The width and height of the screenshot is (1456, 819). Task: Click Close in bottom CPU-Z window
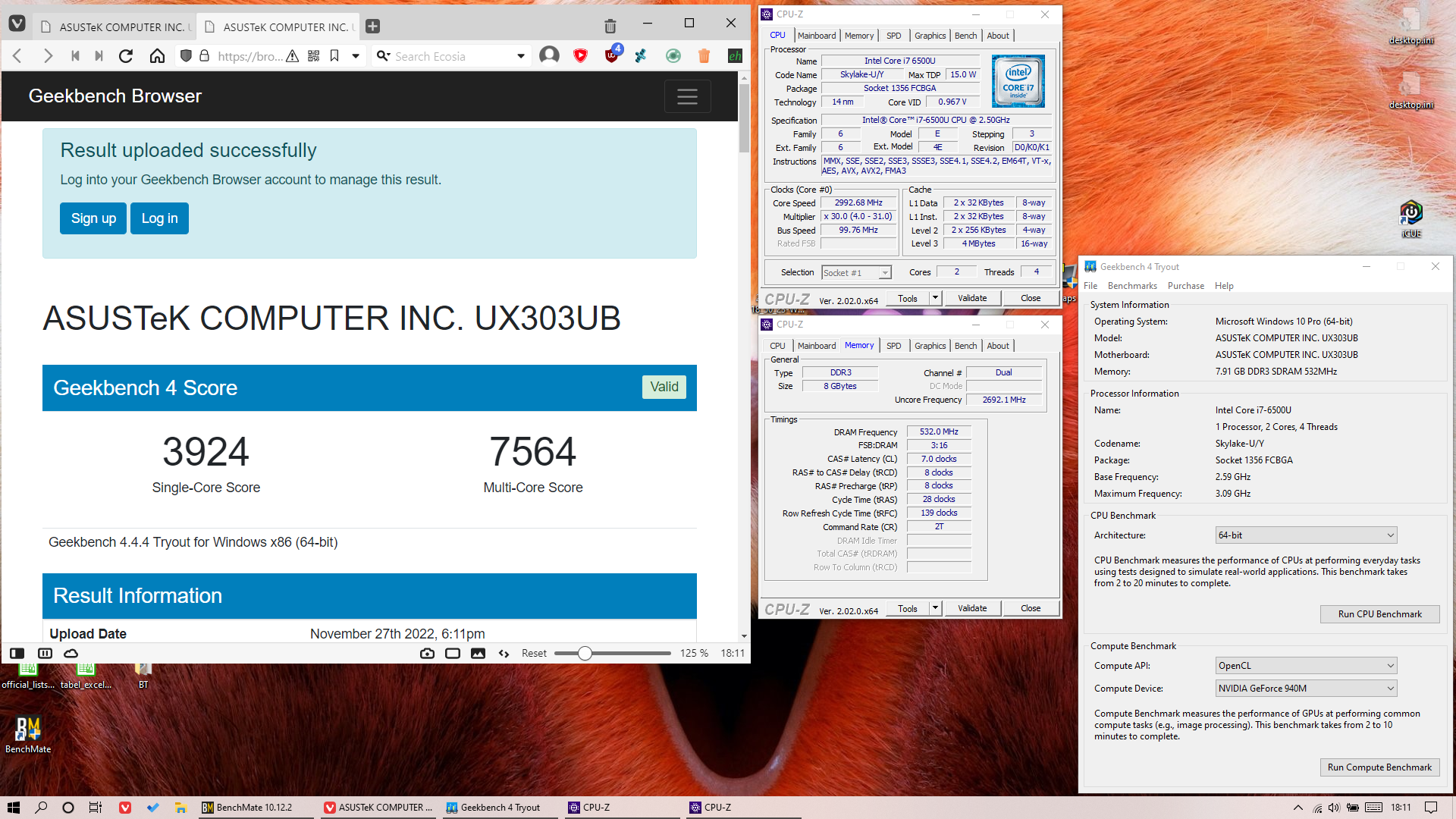click(1030, 608)
